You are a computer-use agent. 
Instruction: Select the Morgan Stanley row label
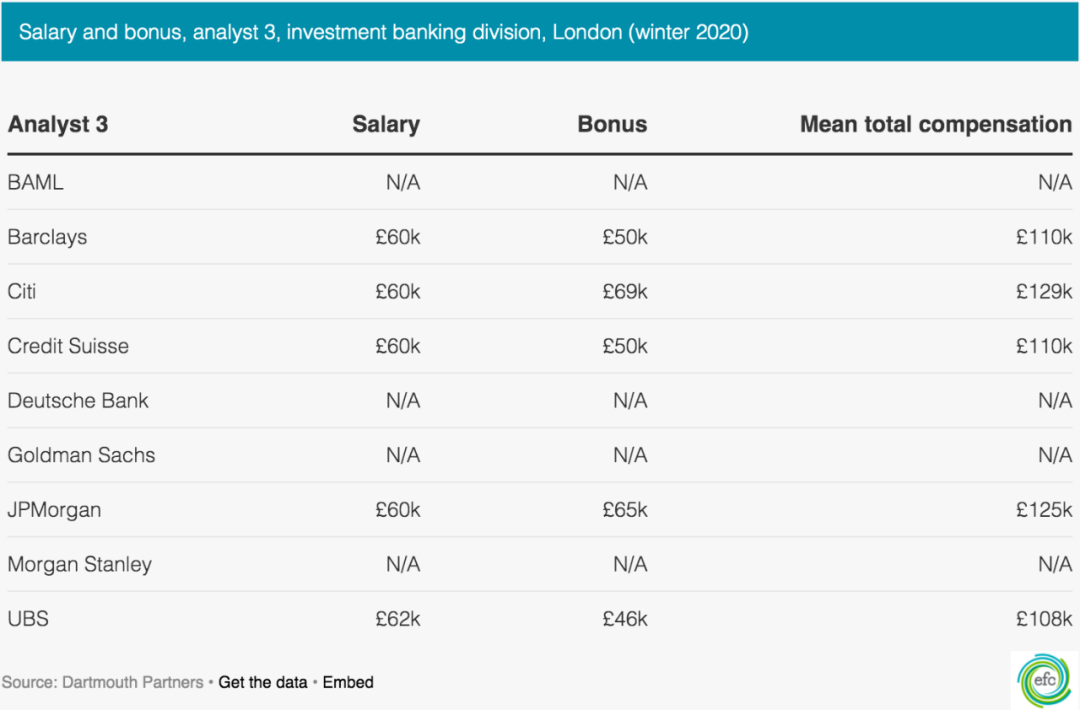pos(80,564)
